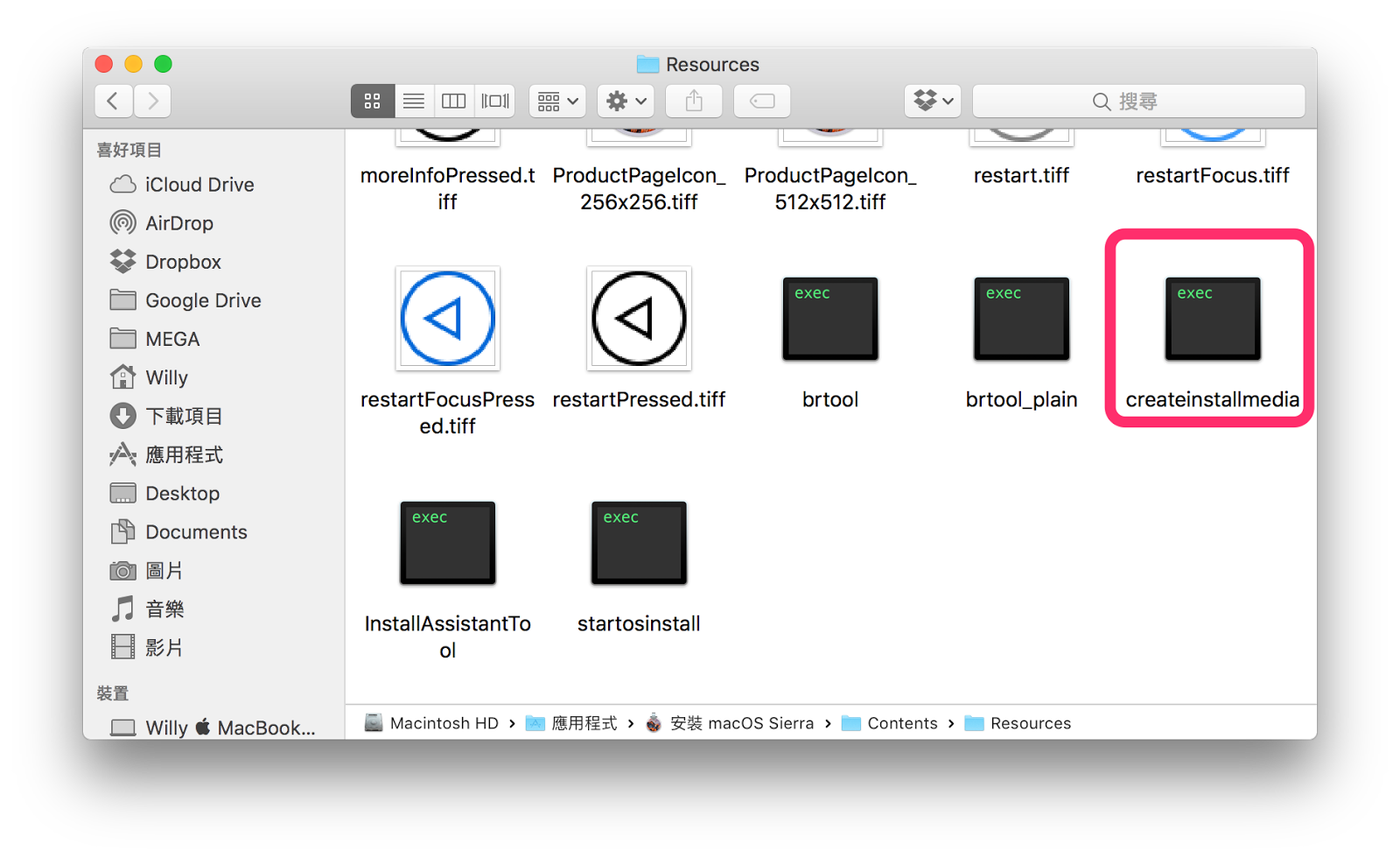Select the InstallAssistantTool exec file
The height and width of the screenshot is (858, 1400).
coord(447,543)
